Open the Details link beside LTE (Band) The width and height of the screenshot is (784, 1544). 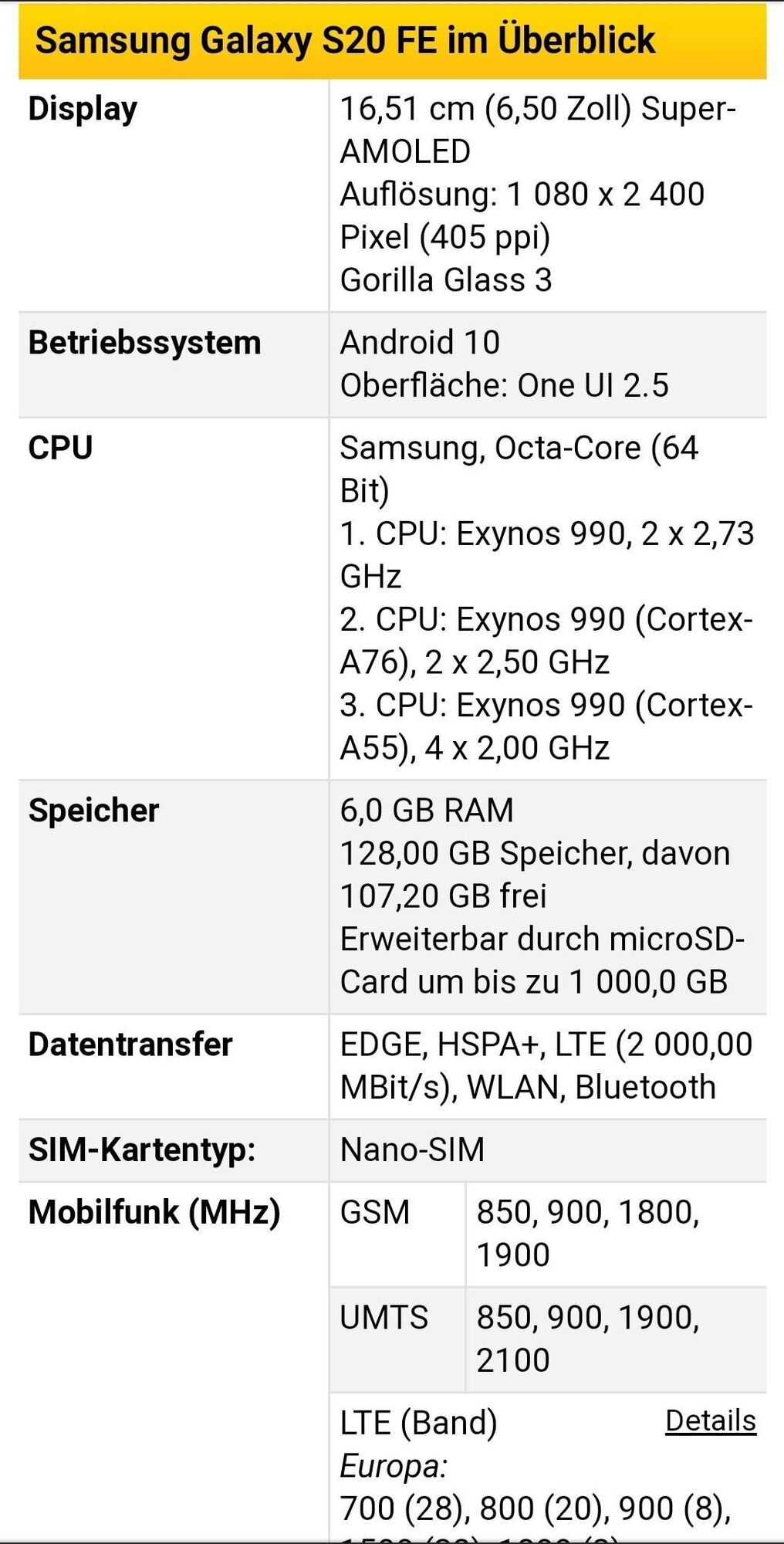(710, 1421)
